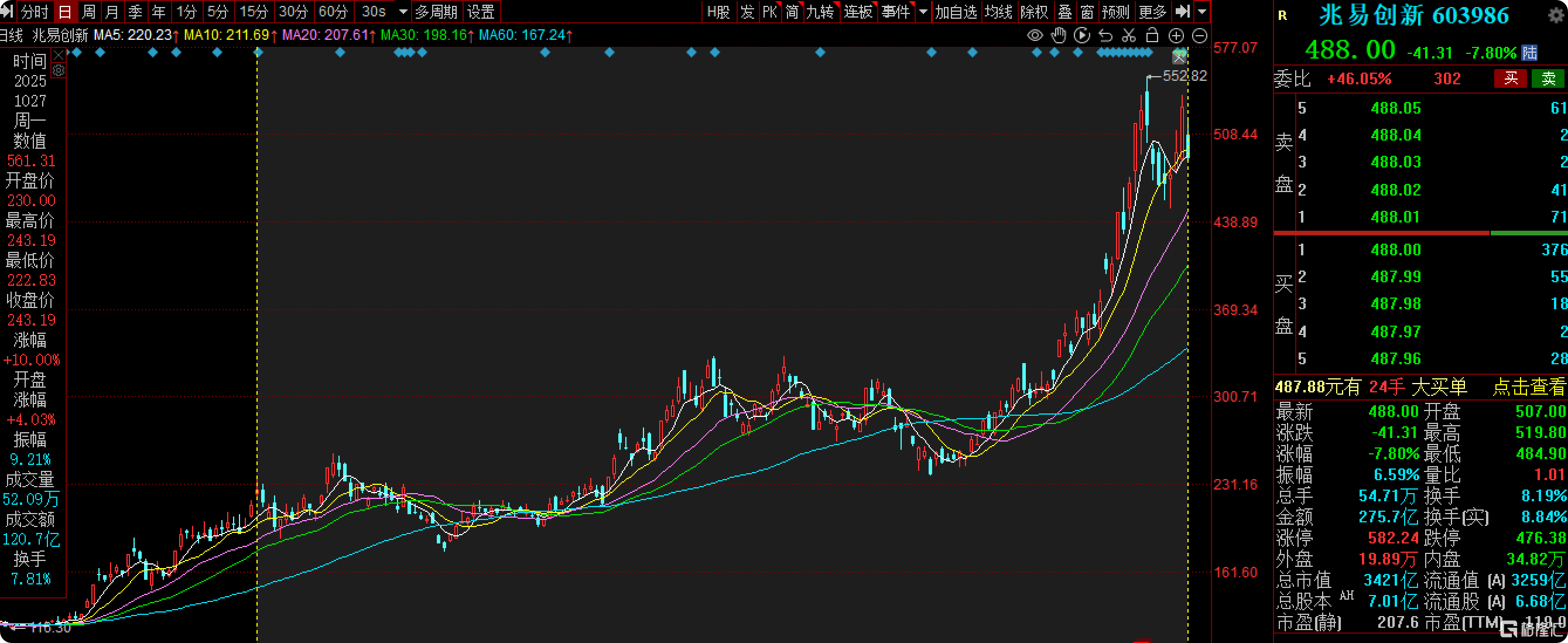Toggle the eye visibility icon above the chart
This screenshot has width=1568, height=643.
(x=1035, y=35)
